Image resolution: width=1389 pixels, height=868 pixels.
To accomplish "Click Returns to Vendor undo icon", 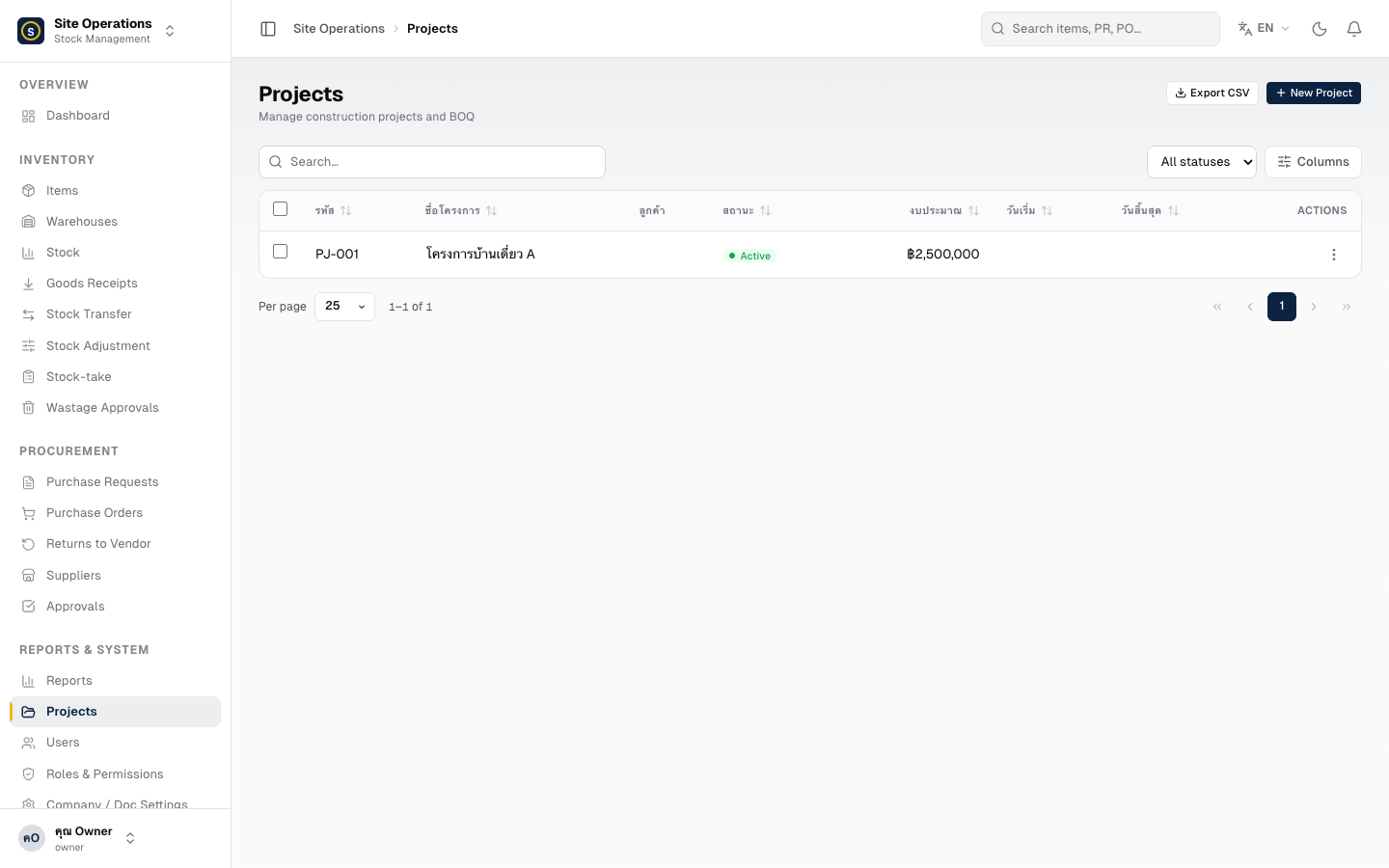I will 29,544.
